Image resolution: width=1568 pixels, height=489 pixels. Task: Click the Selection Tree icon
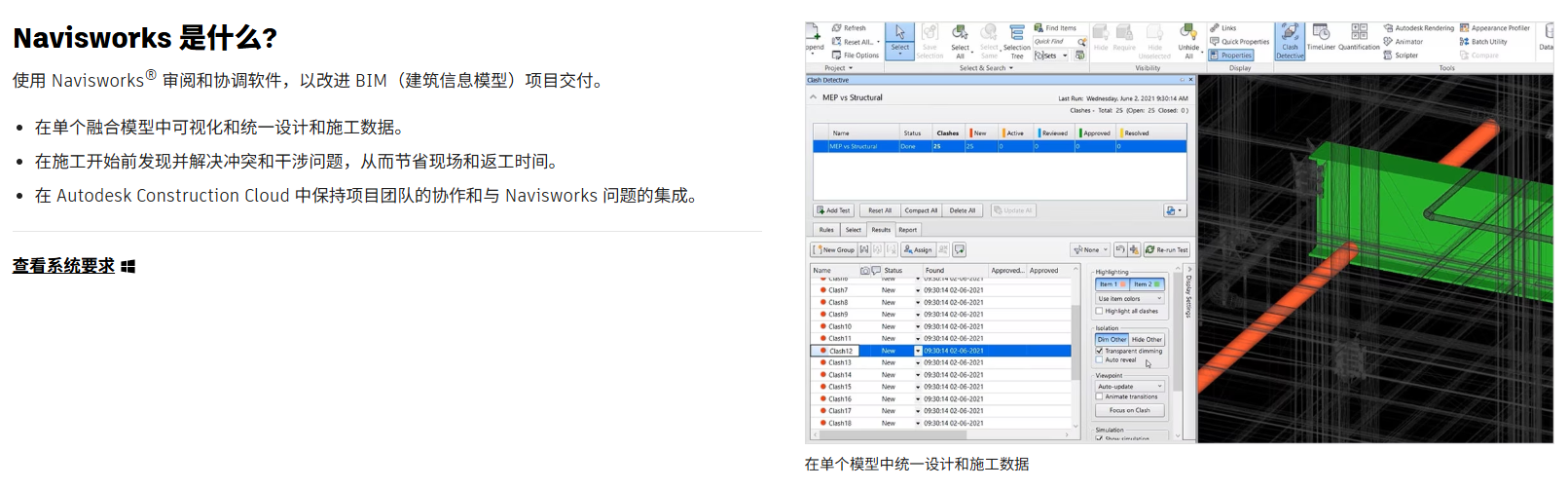[x=1016, y=39]
